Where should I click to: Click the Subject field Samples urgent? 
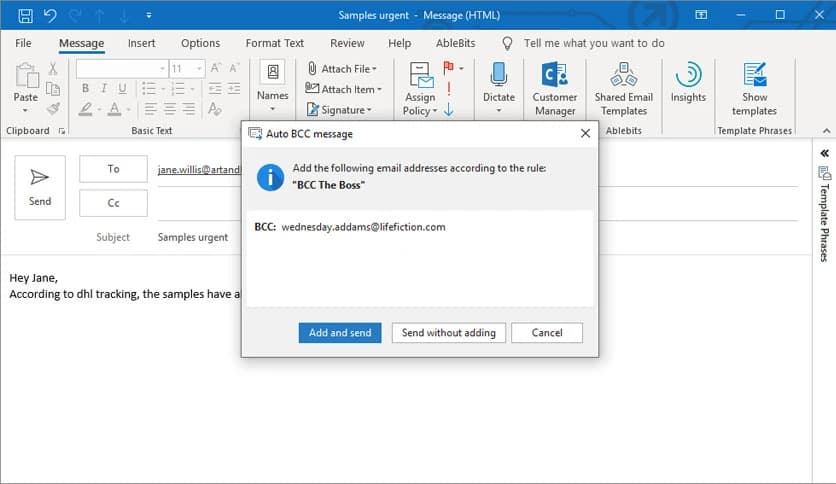tap(192, 238)
